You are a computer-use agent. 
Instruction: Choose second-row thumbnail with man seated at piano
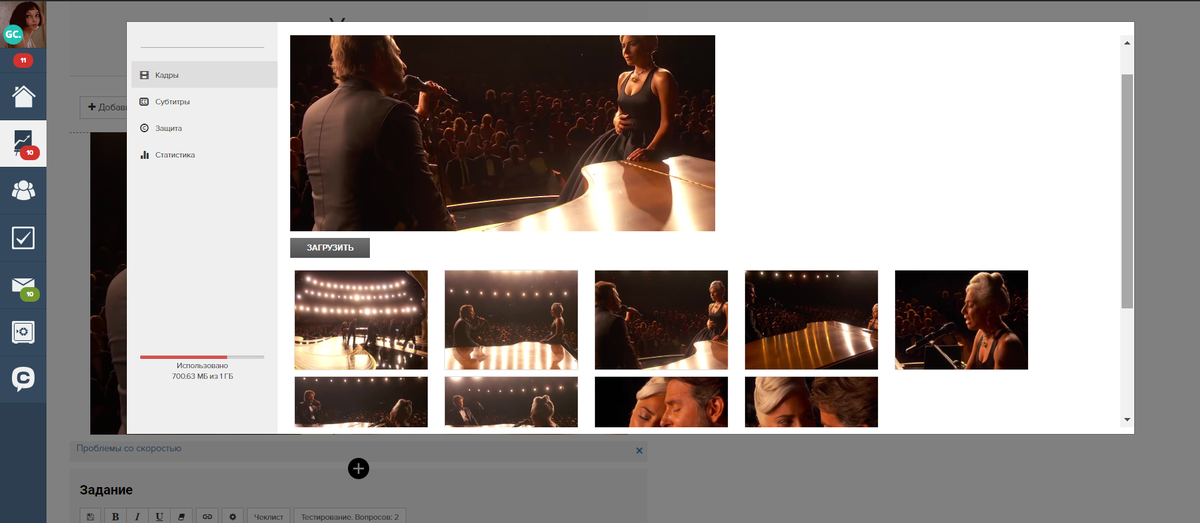click(511, 402)
